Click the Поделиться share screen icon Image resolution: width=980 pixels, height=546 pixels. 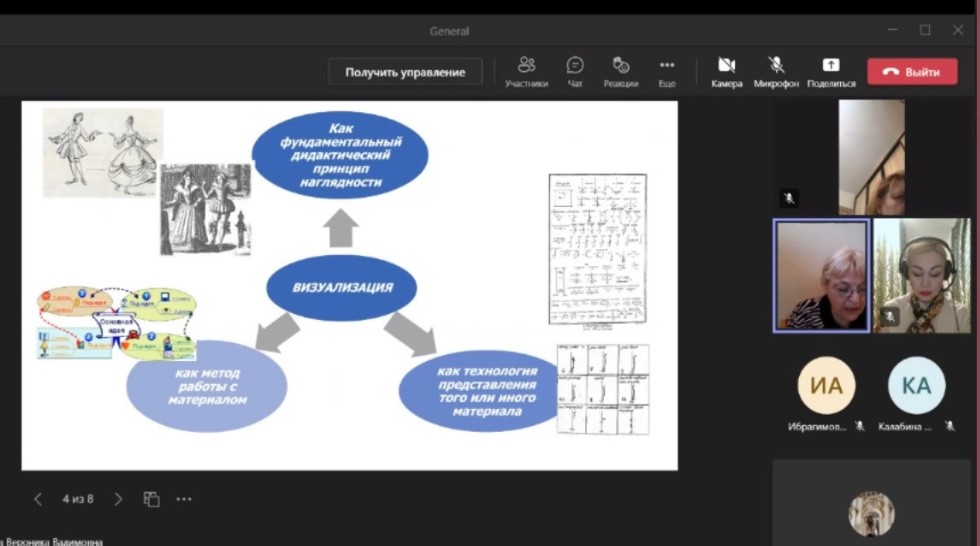click(831, 71)
